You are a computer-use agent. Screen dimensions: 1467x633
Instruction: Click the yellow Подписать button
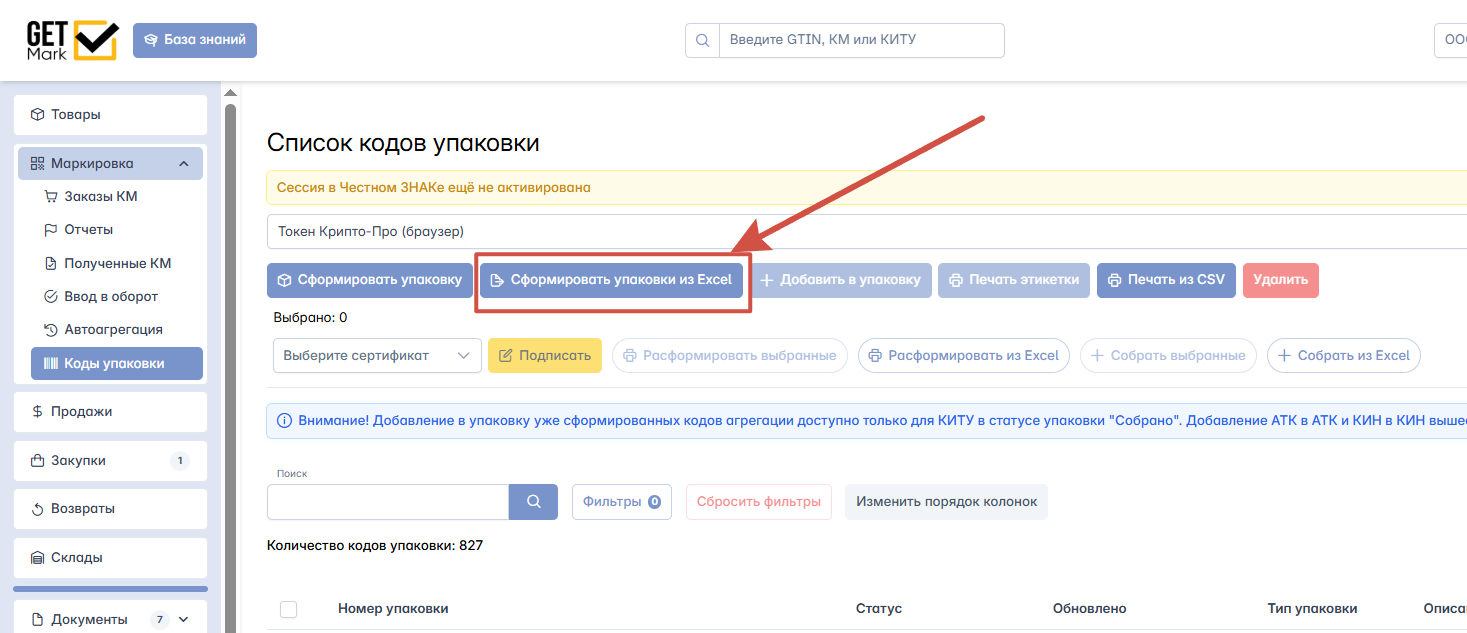click(x=545, y=355)
